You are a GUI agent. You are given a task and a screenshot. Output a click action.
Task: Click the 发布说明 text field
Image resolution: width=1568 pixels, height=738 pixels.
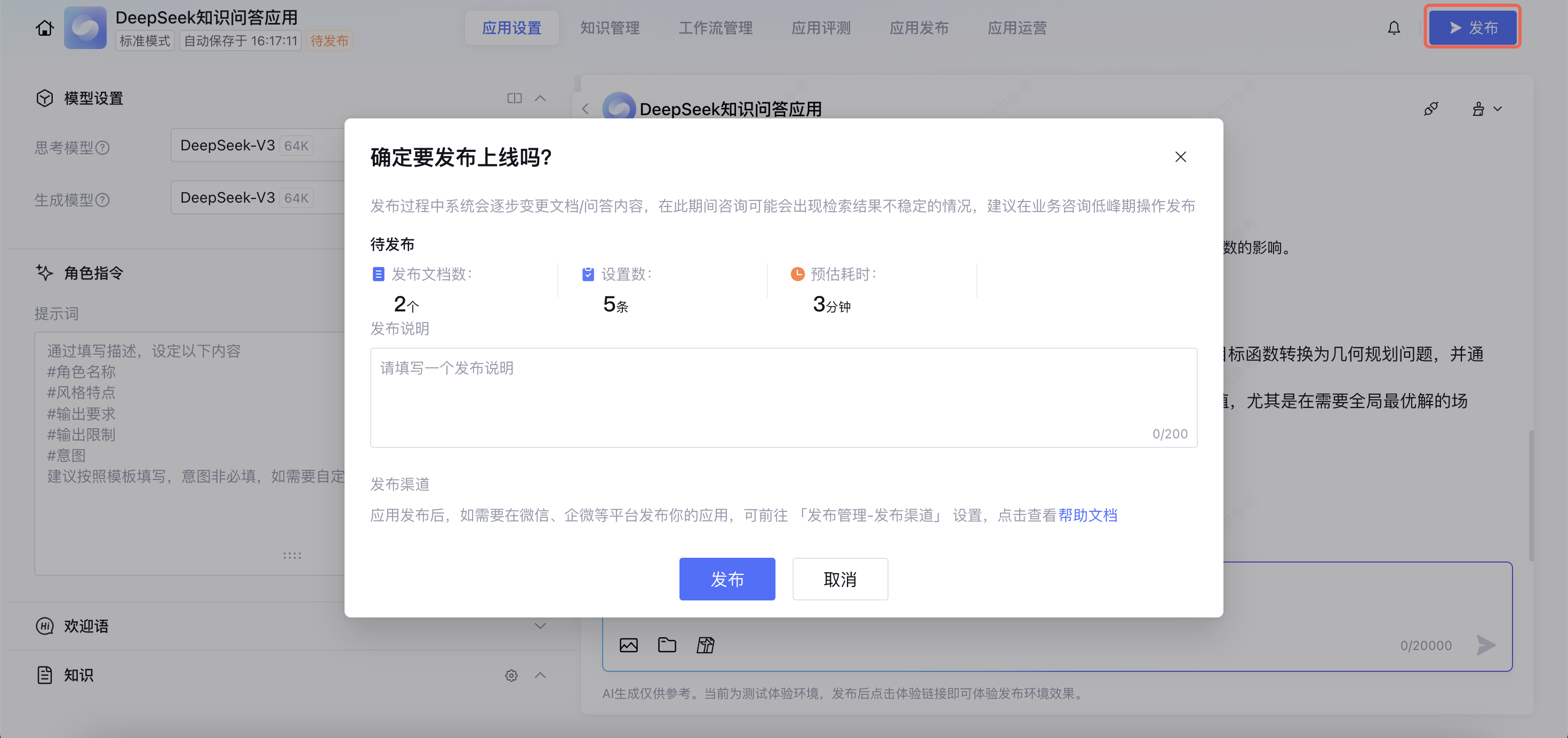click(783, 397)
